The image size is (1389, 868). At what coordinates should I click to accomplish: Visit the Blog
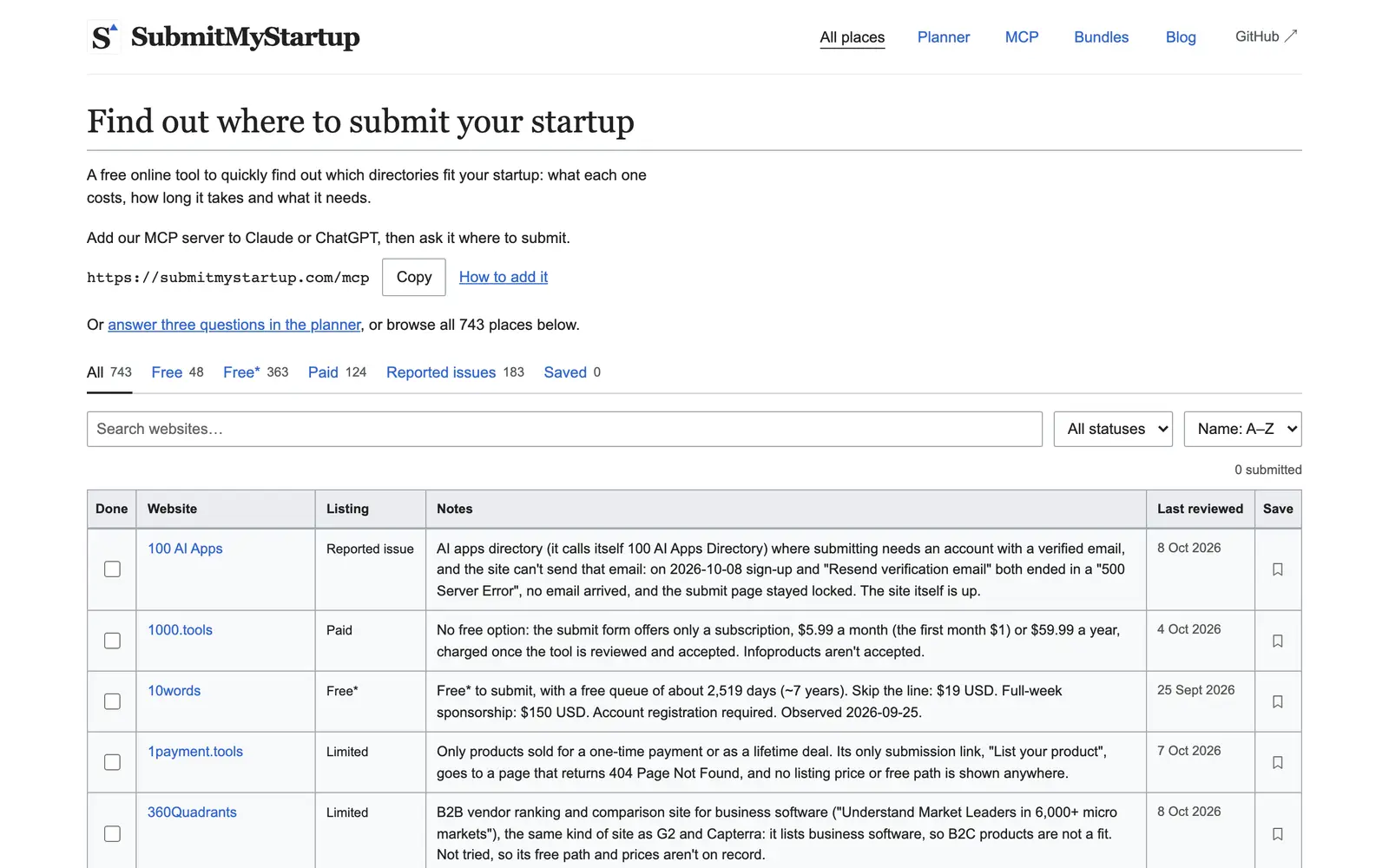[1181, 37]
